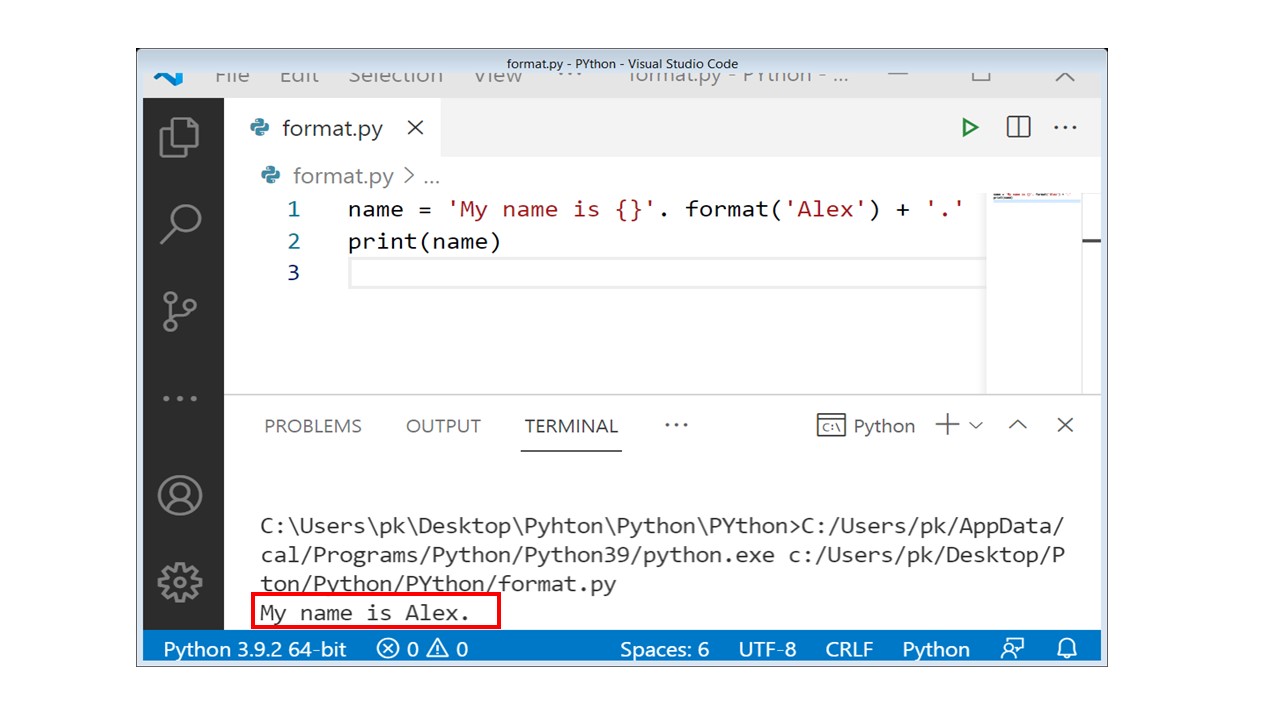Open the Explorer sidebar
Viewport: 1280px width, 720px height.
[180, 139]
